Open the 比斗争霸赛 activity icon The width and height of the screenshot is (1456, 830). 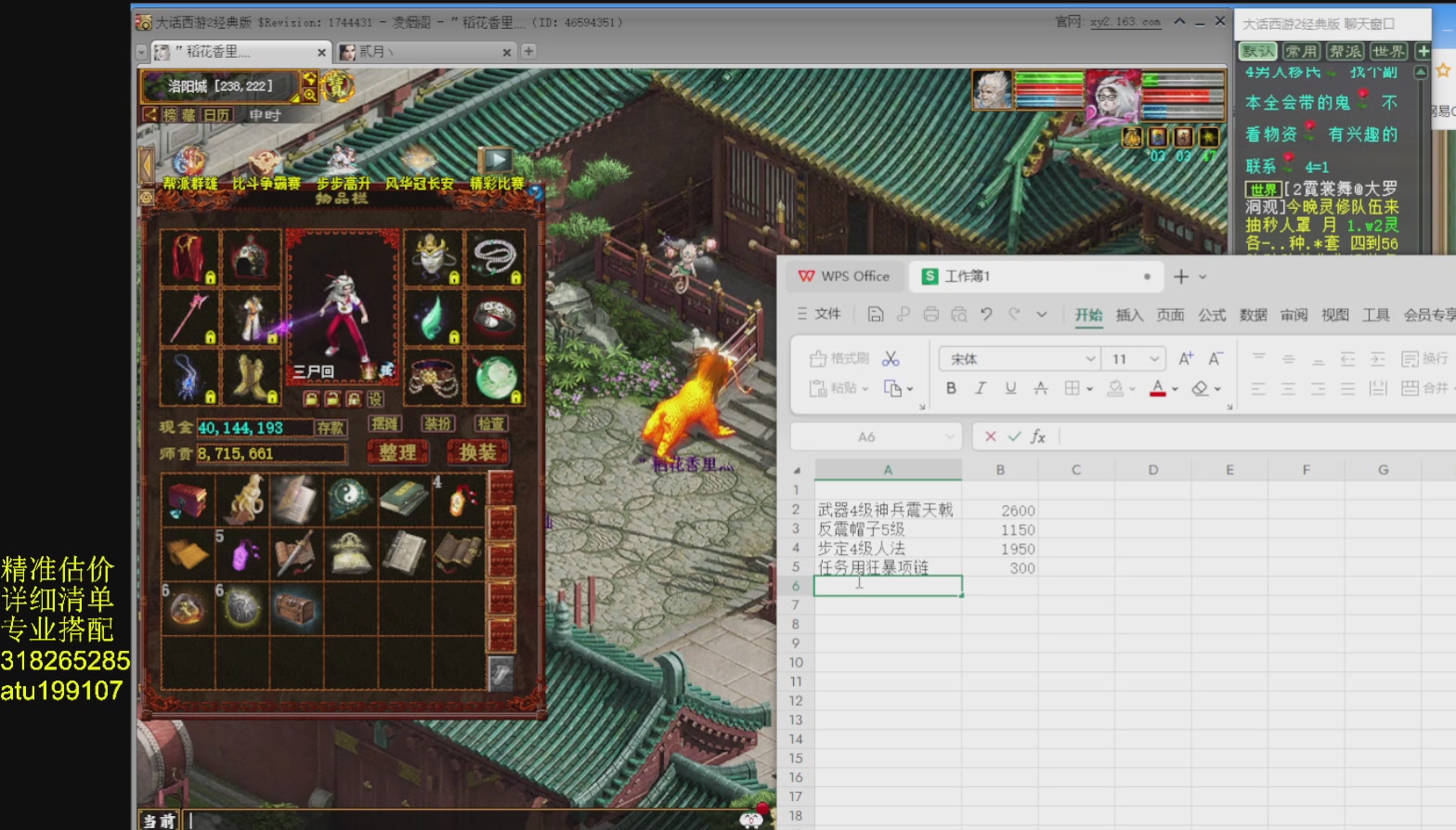[x=266, y=168]
